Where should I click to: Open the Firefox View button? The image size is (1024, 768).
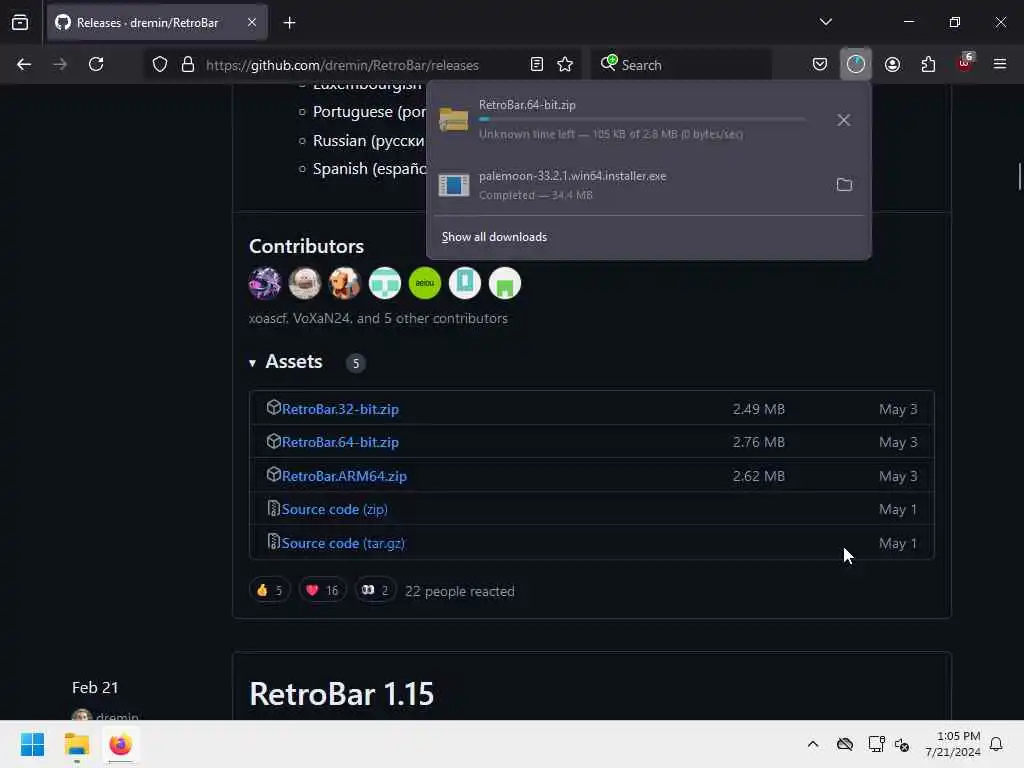(x=20, y=23)
